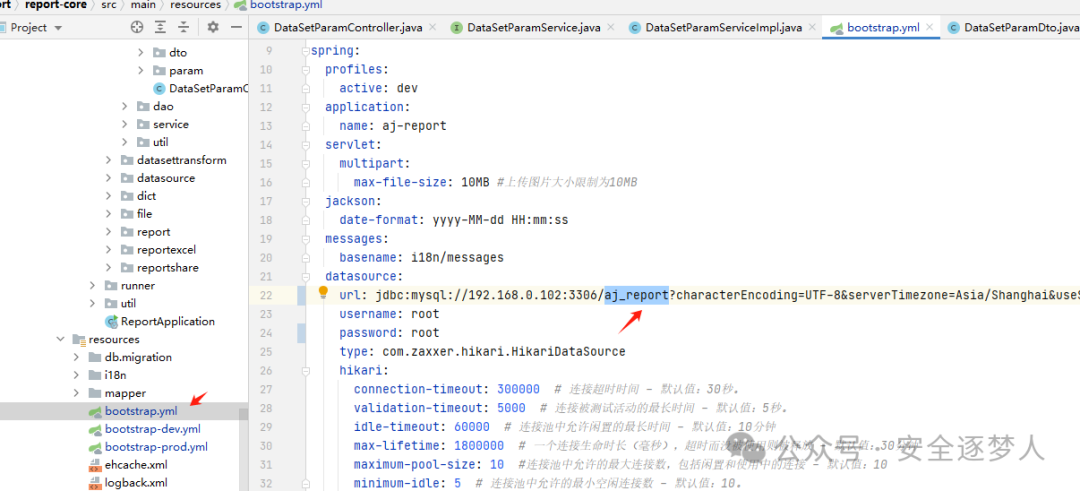
Task: Click 'basename: i18n/messages' text
Action: (422, 258)
